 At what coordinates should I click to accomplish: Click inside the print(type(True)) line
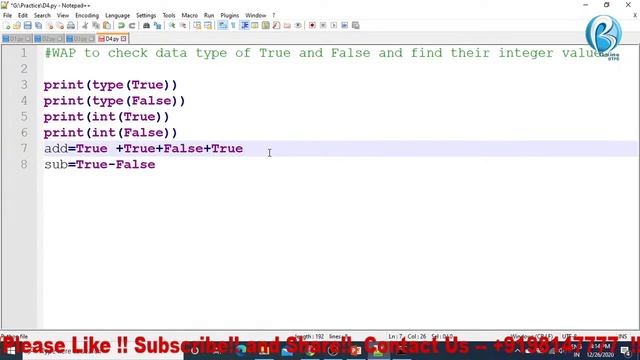(111, 85)
